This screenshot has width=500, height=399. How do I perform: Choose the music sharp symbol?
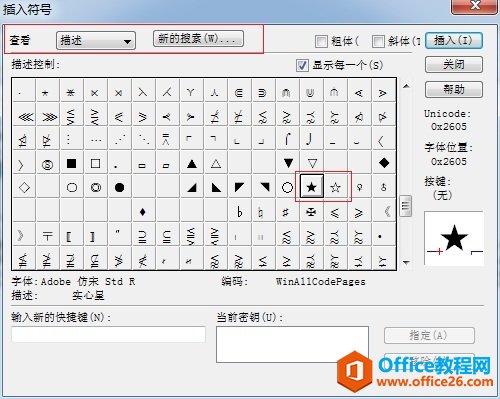point(285,212)
